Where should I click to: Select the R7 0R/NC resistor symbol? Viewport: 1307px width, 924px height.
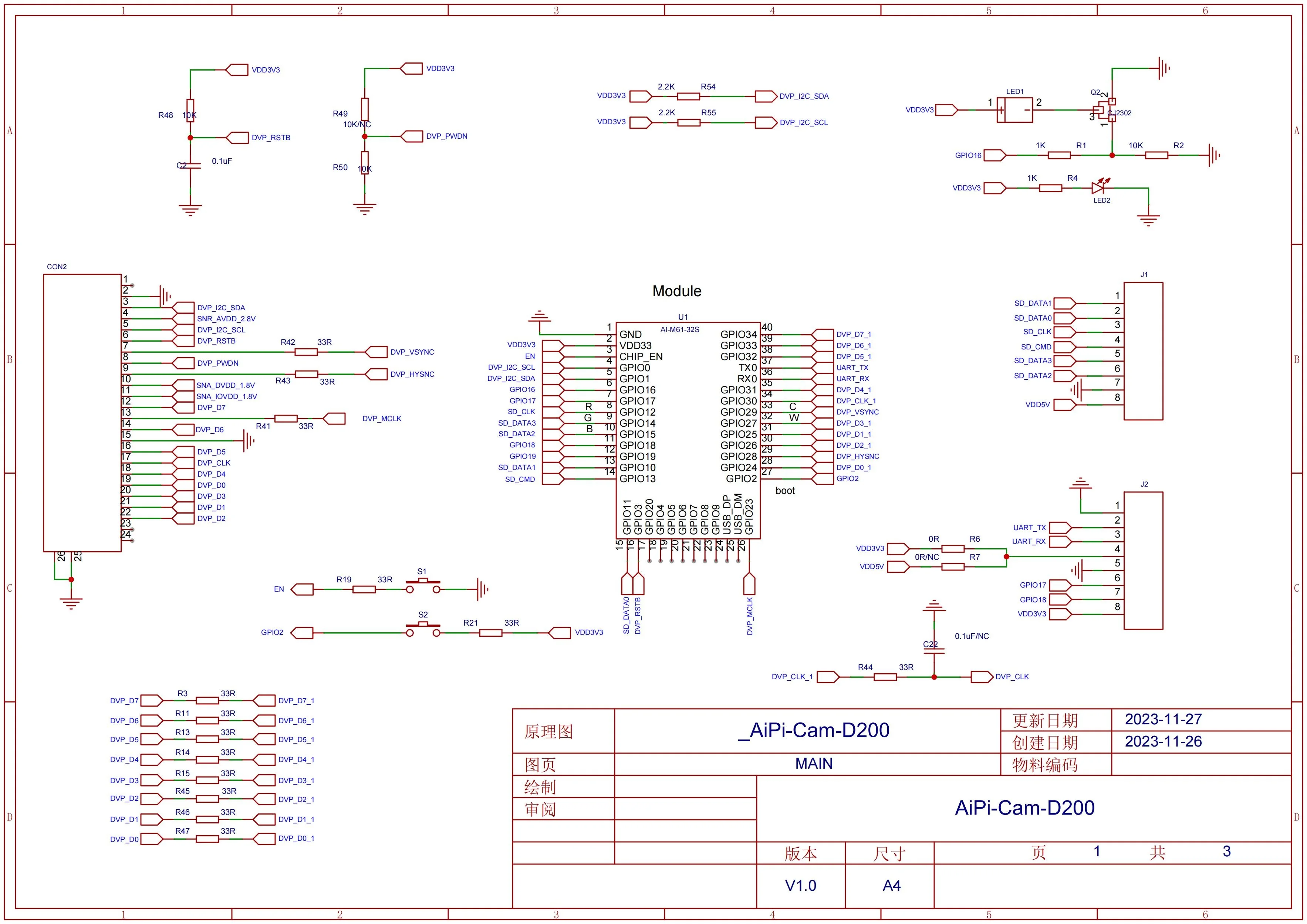(x=953, y=566)
